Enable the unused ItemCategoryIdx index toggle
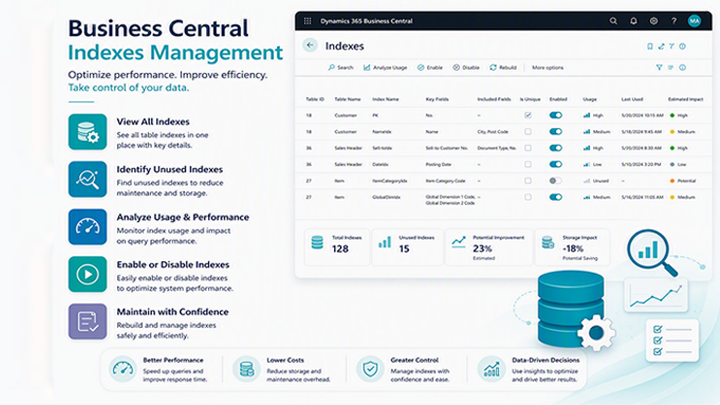This screenshot has height=405, width=720. (556, 181)
